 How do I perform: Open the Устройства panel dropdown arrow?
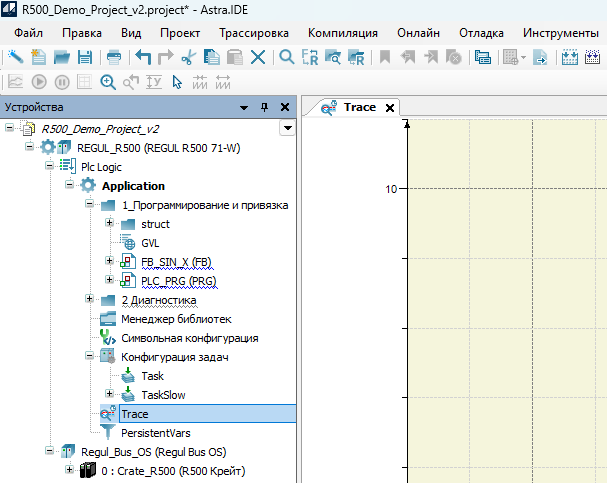[243, 107]
